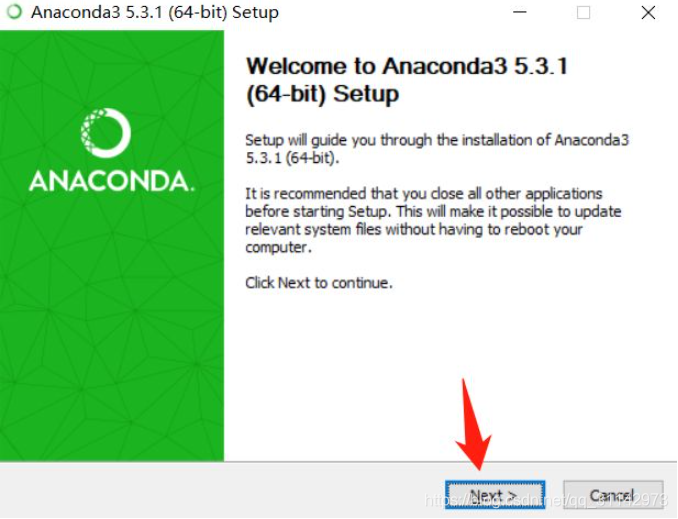This screenshot has width=678, height=519.
Task: Click the 'It is recommended' paragraph
Action: pos(433,220)
